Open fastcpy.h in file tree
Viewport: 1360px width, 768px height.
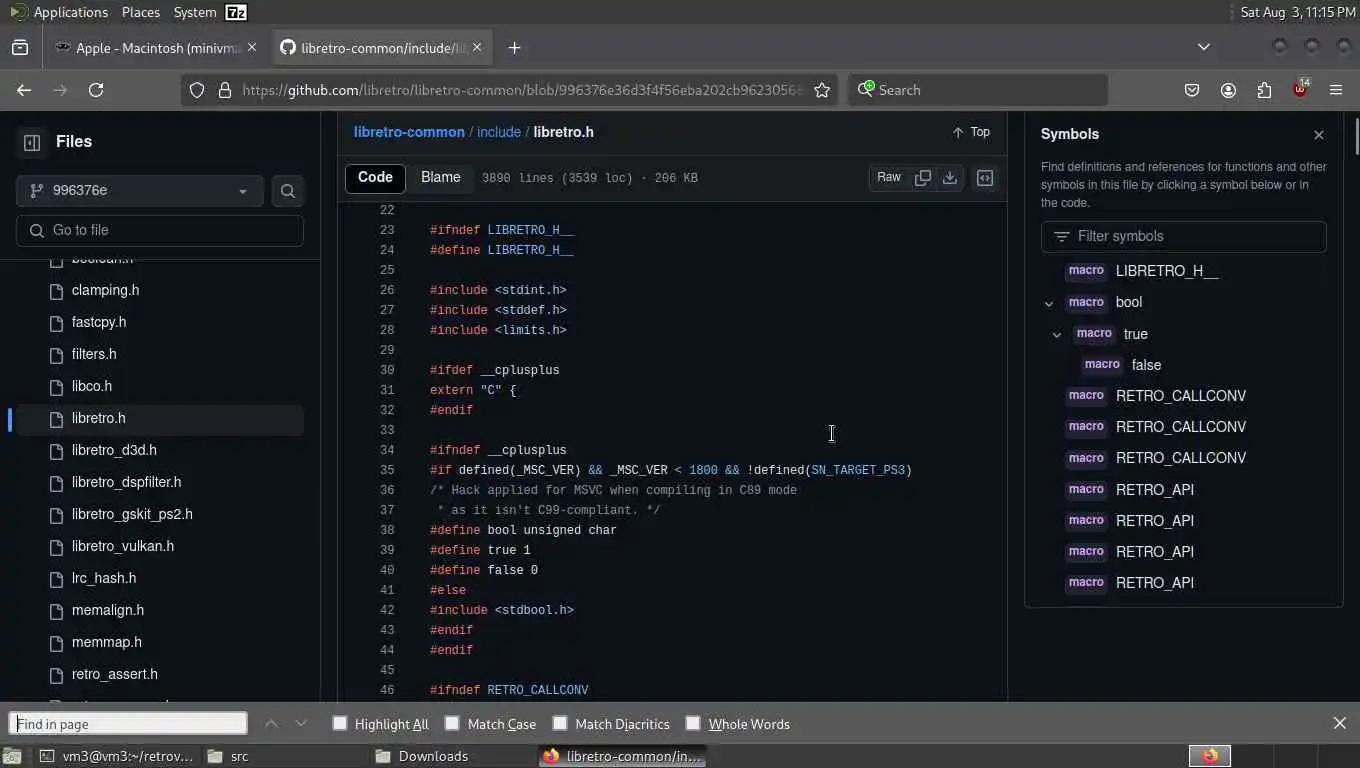[99, 322]
